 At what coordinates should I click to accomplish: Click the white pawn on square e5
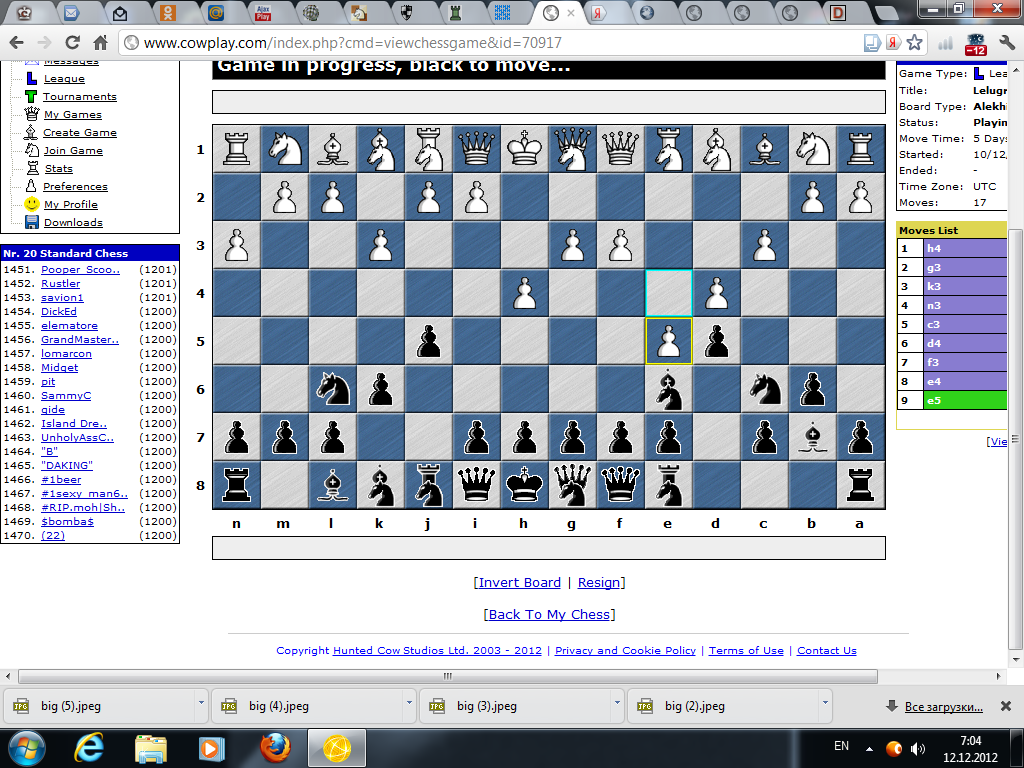669,341
